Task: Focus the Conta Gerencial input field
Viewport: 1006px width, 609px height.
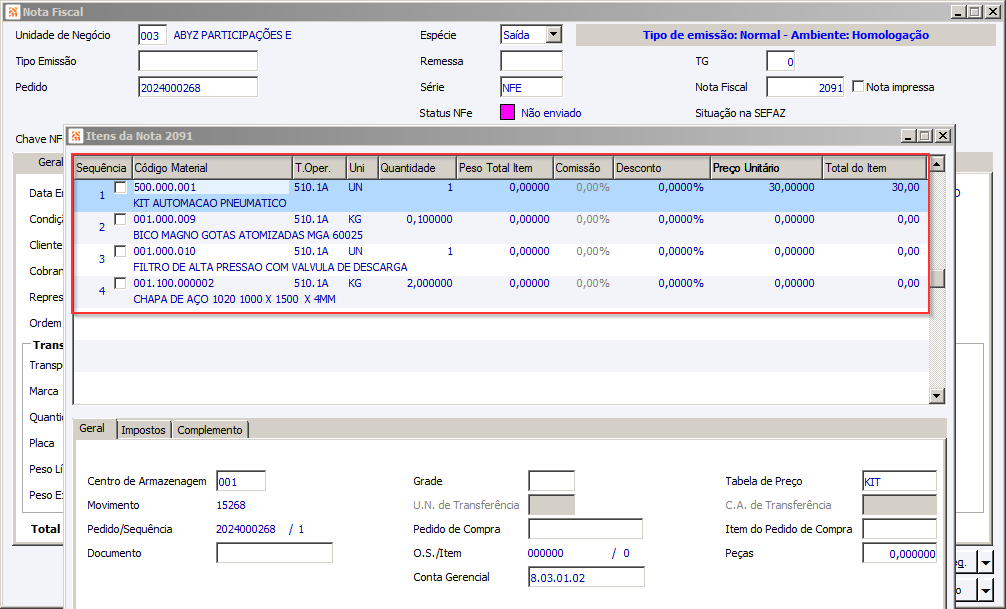Action: [586, 577]
